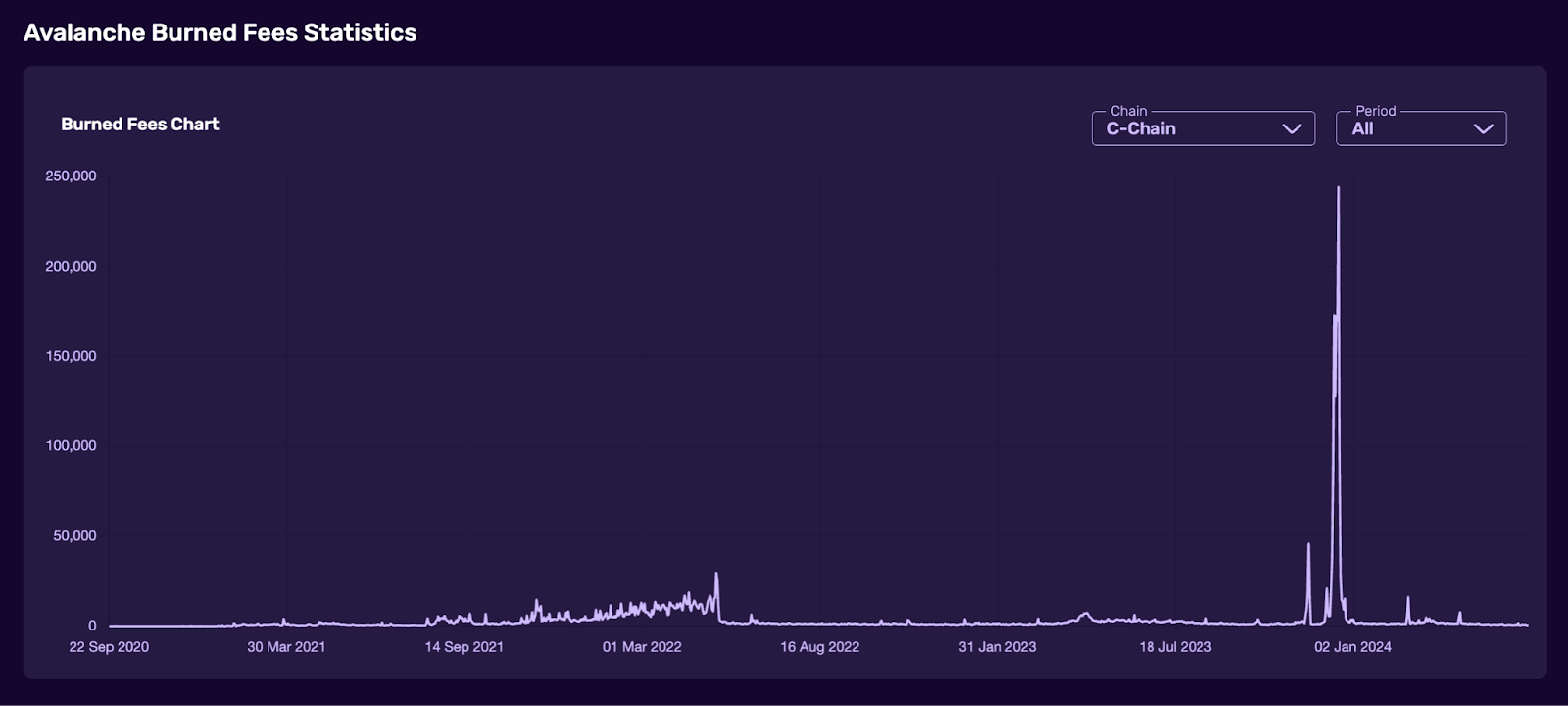This screenshot has height=706, width=1568.
Task: Click the 02 Jan 2024 date label
Action: [1353, 647]
